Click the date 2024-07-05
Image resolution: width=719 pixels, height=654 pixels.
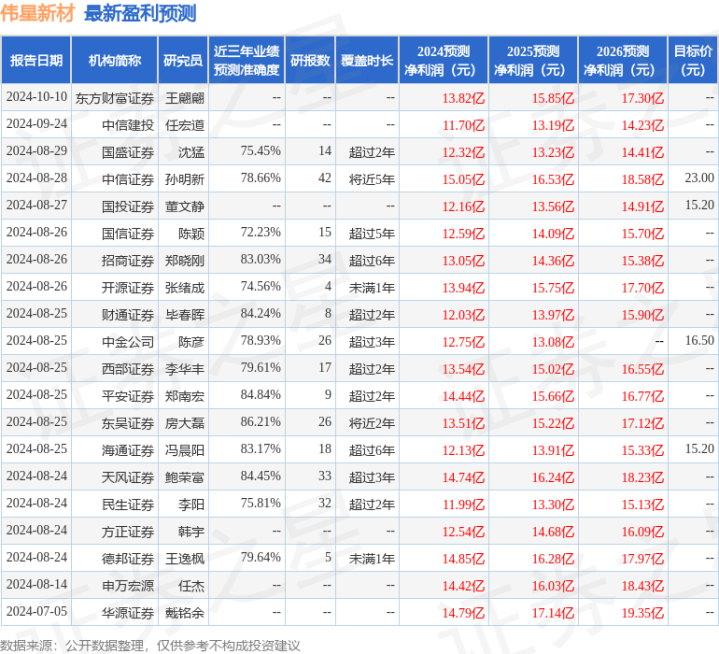coord(37,611)
